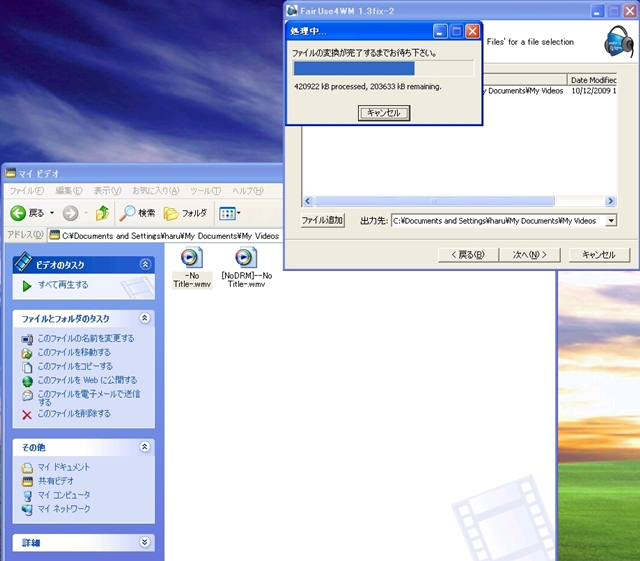640x561 pixels.
Task: Click the Next (次へ) button in FairUse4WM
Action: (x=529, y=255)
